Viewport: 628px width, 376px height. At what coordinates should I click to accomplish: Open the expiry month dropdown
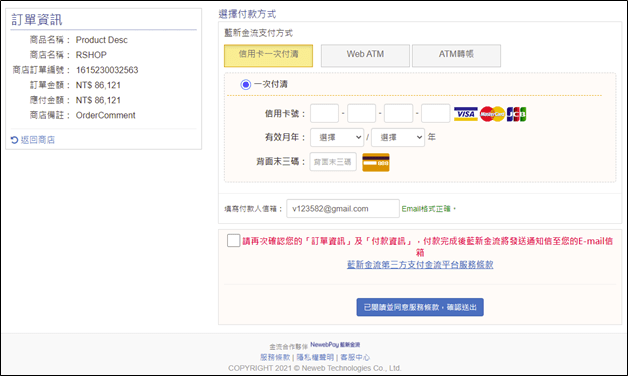click(337, 137)
